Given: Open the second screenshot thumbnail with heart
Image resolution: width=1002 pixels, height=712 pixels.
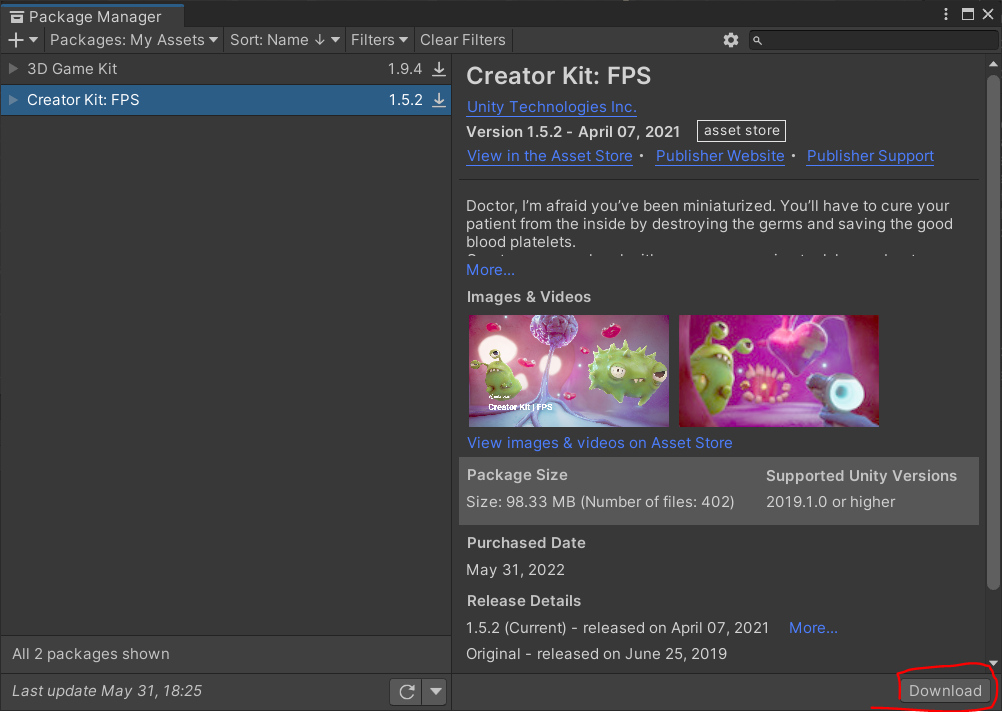Looking at the screenshot, I should tap(778, 371).
